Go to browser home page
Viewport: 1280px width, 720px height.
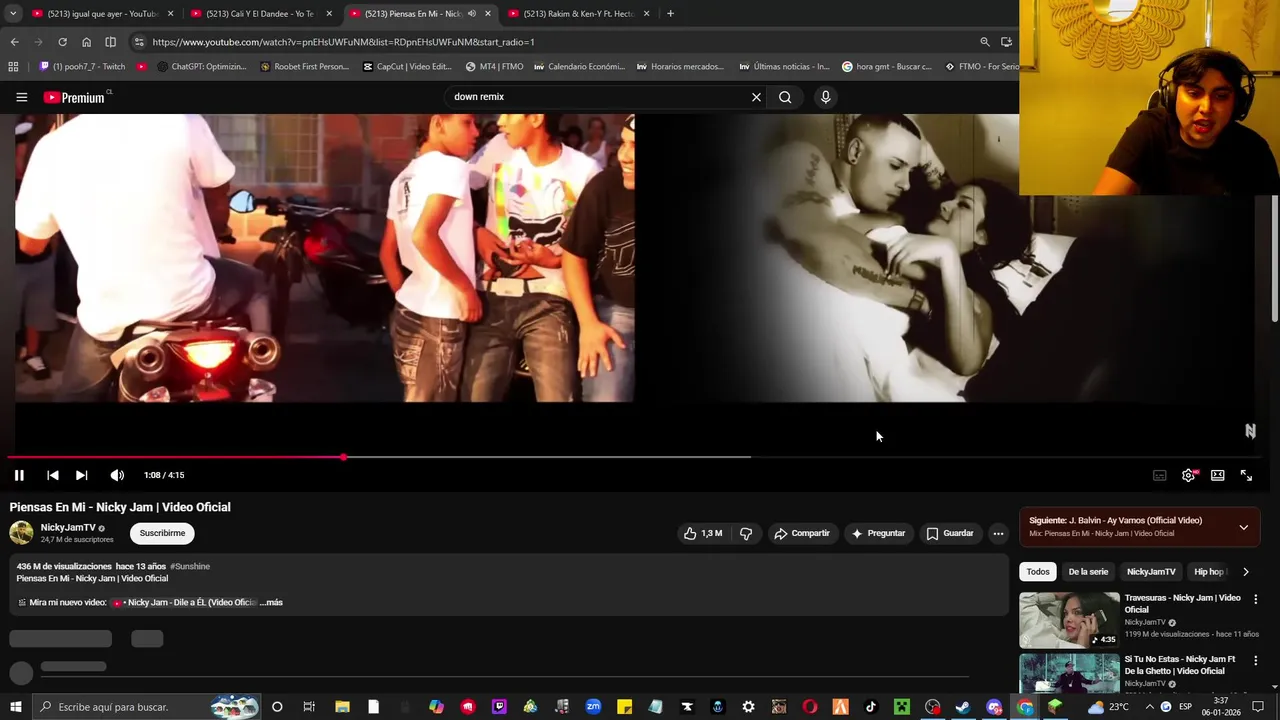(86, 42)
